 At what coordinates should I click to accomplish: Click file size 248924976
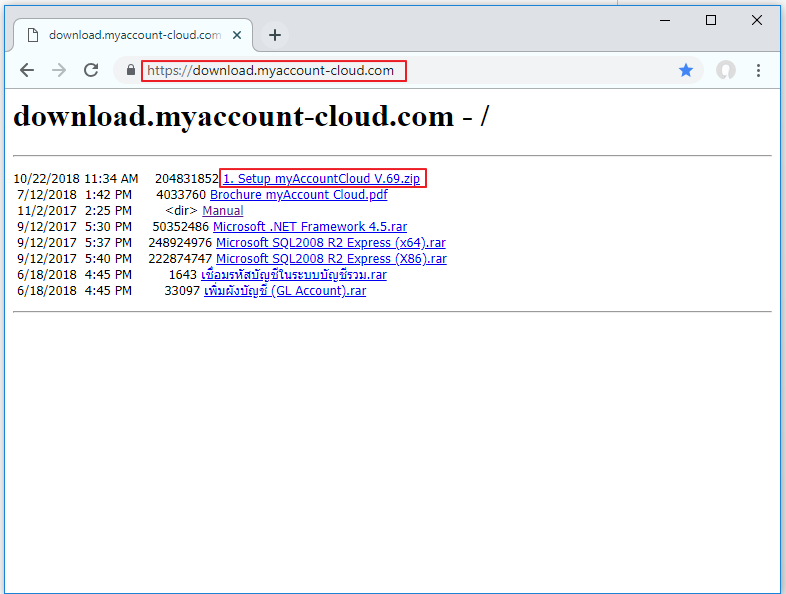point(180,243)
